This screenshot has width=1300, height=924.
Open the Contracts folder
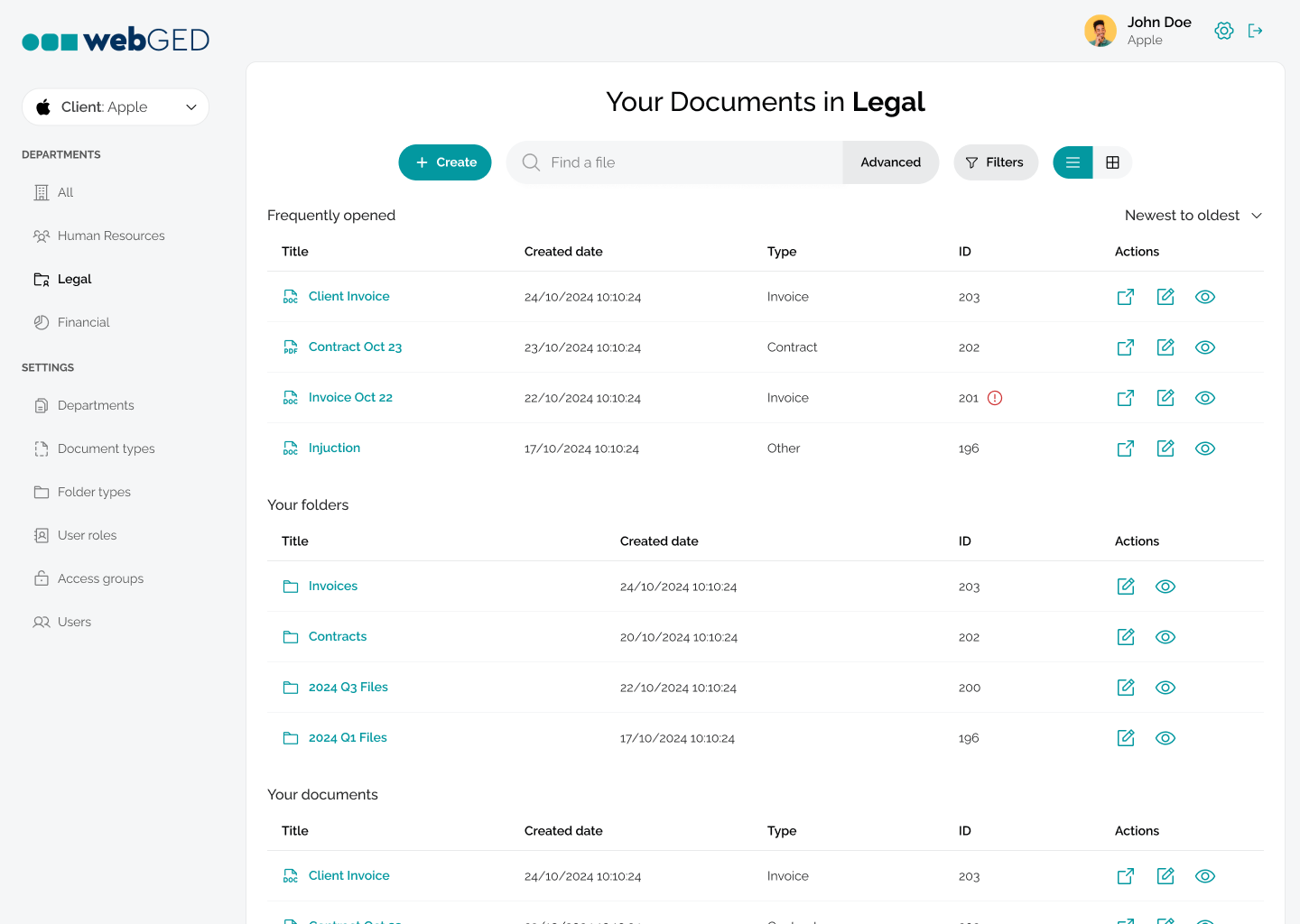[x=338, y=636]
